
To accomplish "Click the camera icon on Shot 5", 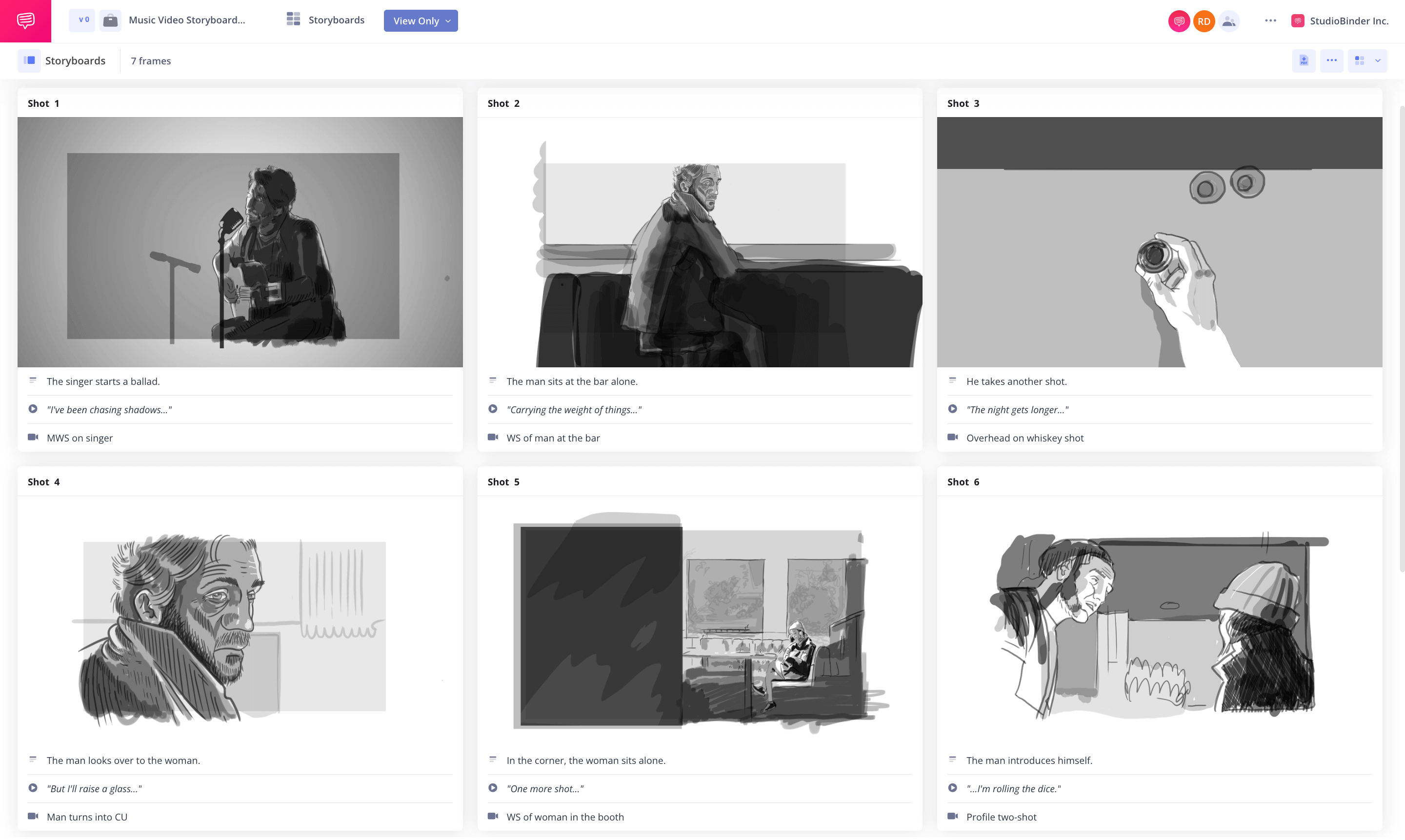I will 492,817.
